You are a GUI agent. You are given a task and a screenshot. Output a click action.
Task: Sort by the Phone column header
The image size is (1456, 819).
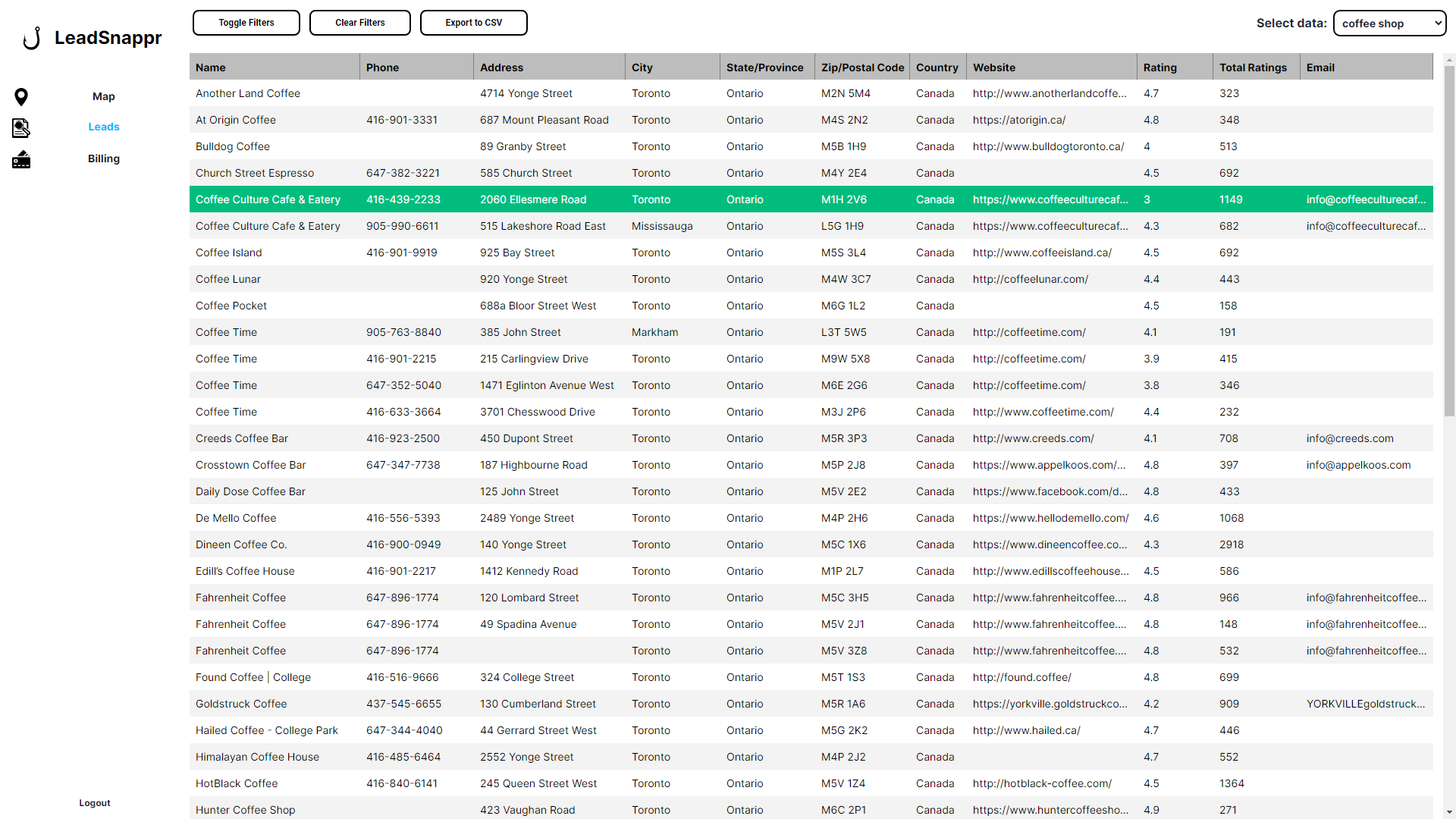pyautogui.click(x=417, y=67)
